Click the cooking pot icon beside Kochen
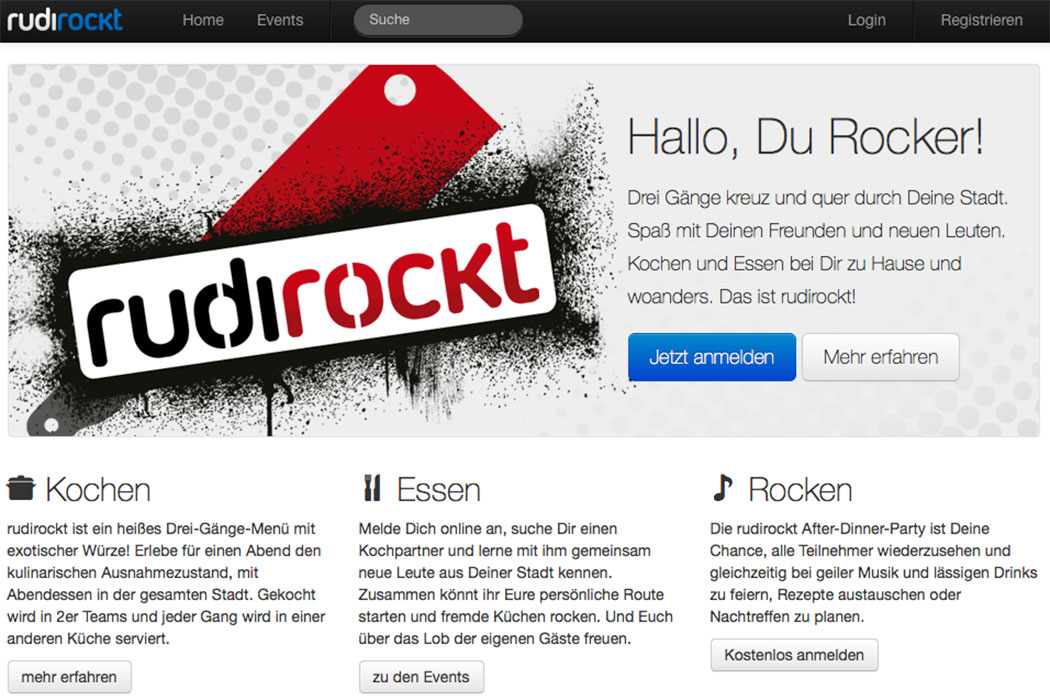This screenshot has height=700, width=1050. [21, 488]
